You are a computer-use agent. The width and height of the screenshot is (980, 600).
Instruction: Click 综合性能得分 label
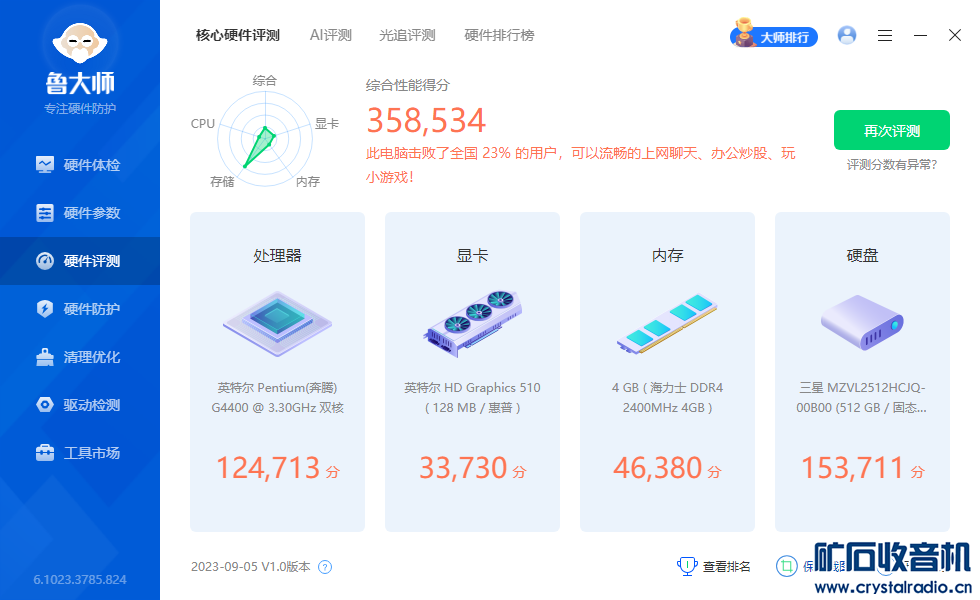408,86
